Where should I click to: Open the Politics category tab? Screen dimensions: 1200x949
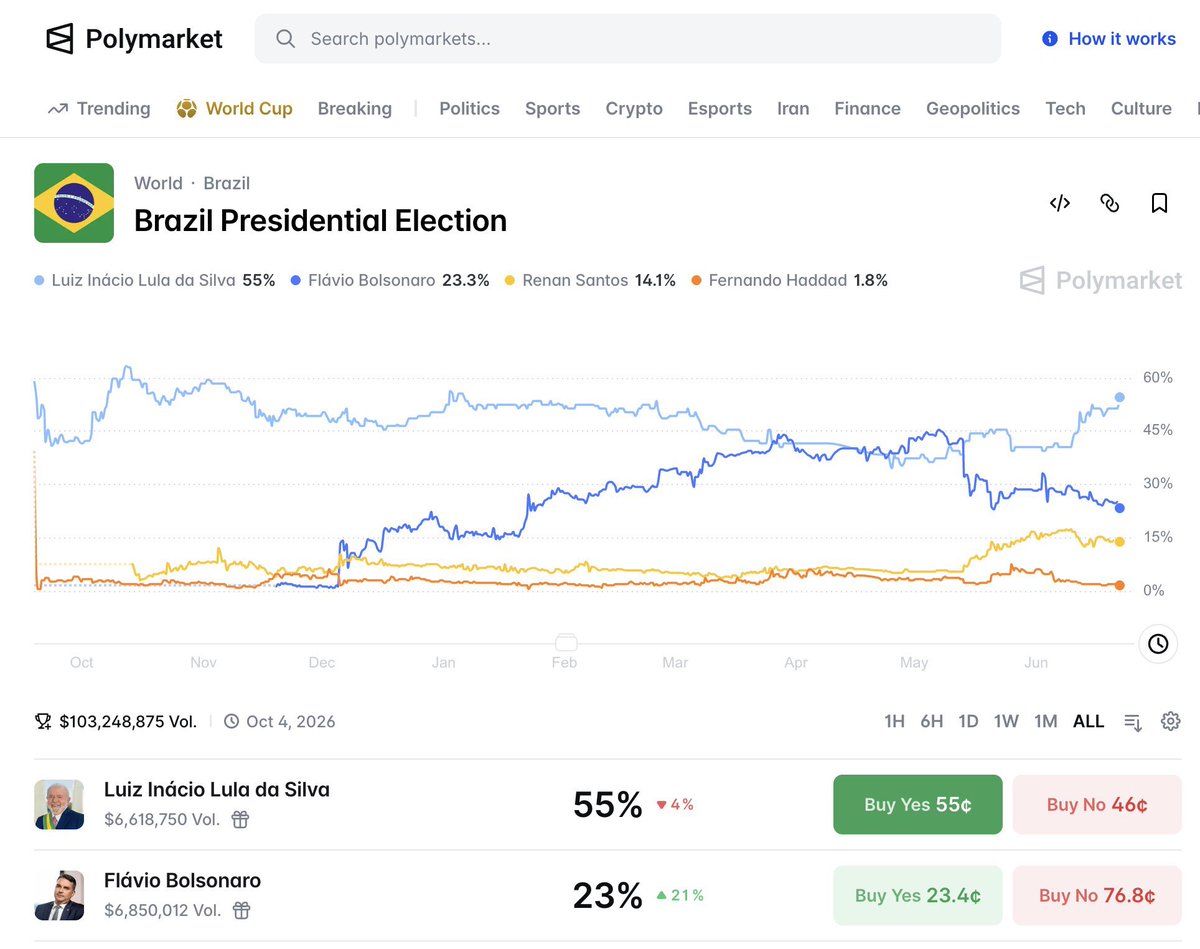[469, 109]
